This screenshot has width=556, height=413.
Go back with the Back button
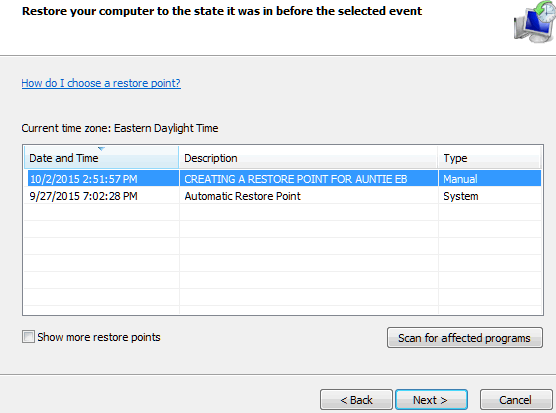point(356,400)
